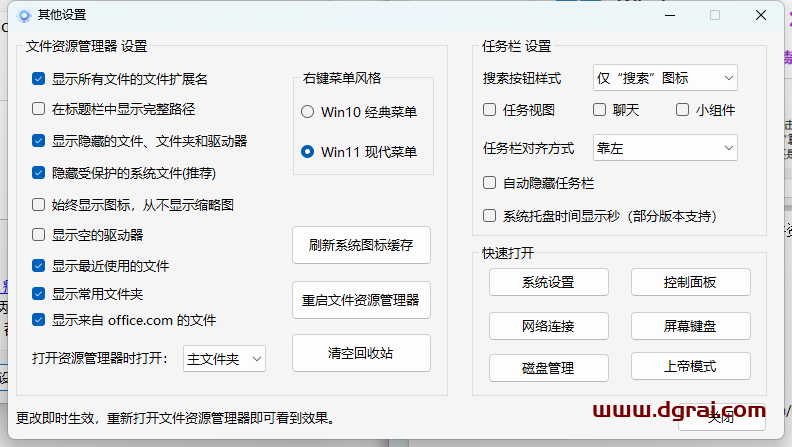Click 重启文件资源管理器 button
This screenshot has height=447, width=792.
pyautogui.click(x=361, y=300)
